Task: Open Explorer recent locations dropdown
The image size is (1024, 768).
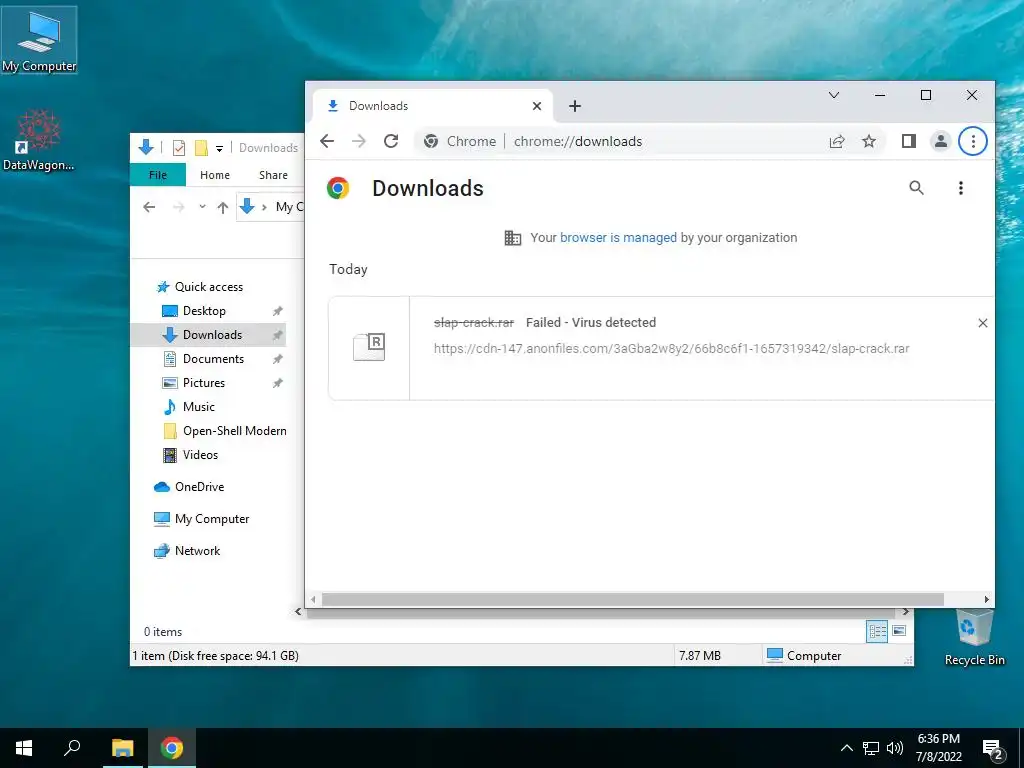Action: click(x=202, y=207)
